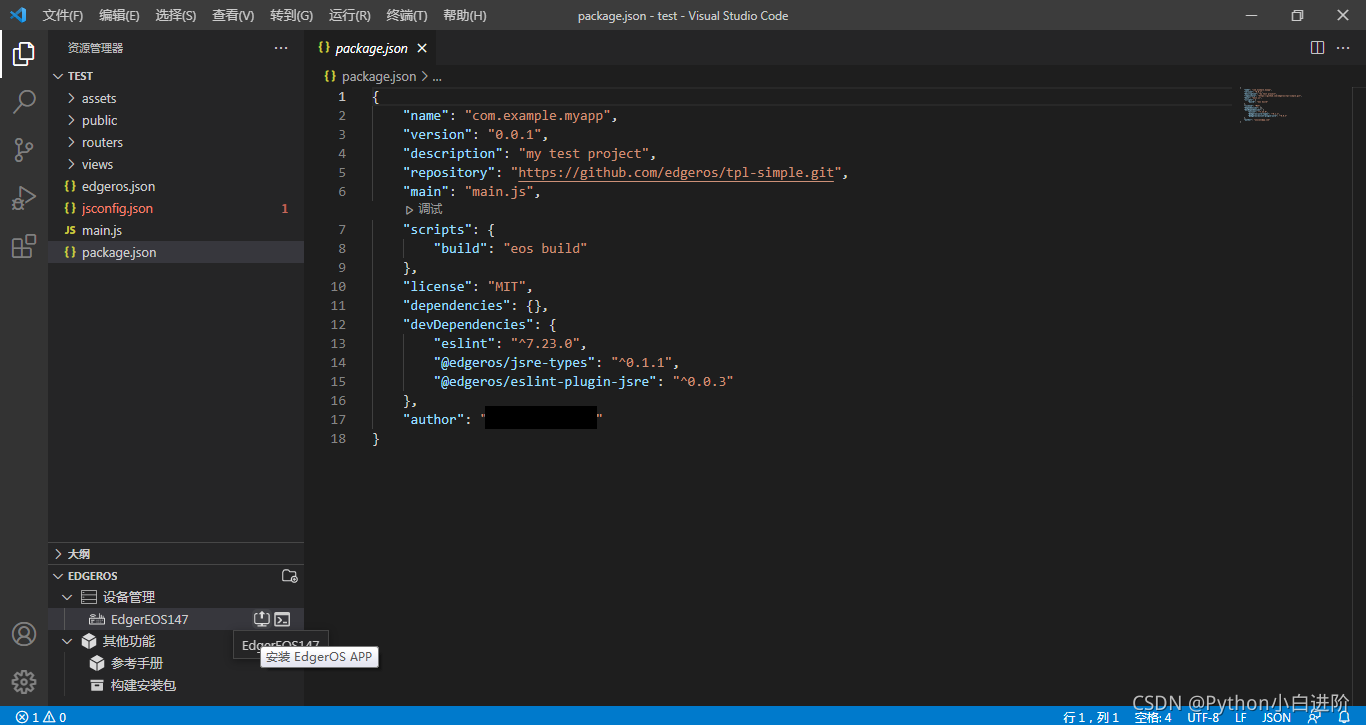This screenshot has height=725, width=1366.
Task: Expand the assets folder
Action: coord(176,98)
